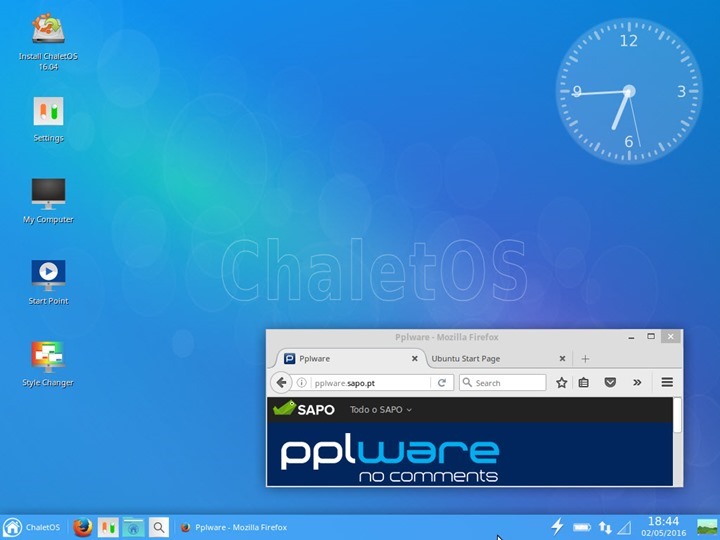
Task: Open the Firefox hamburger menu
Action: [x=667, y=382]
